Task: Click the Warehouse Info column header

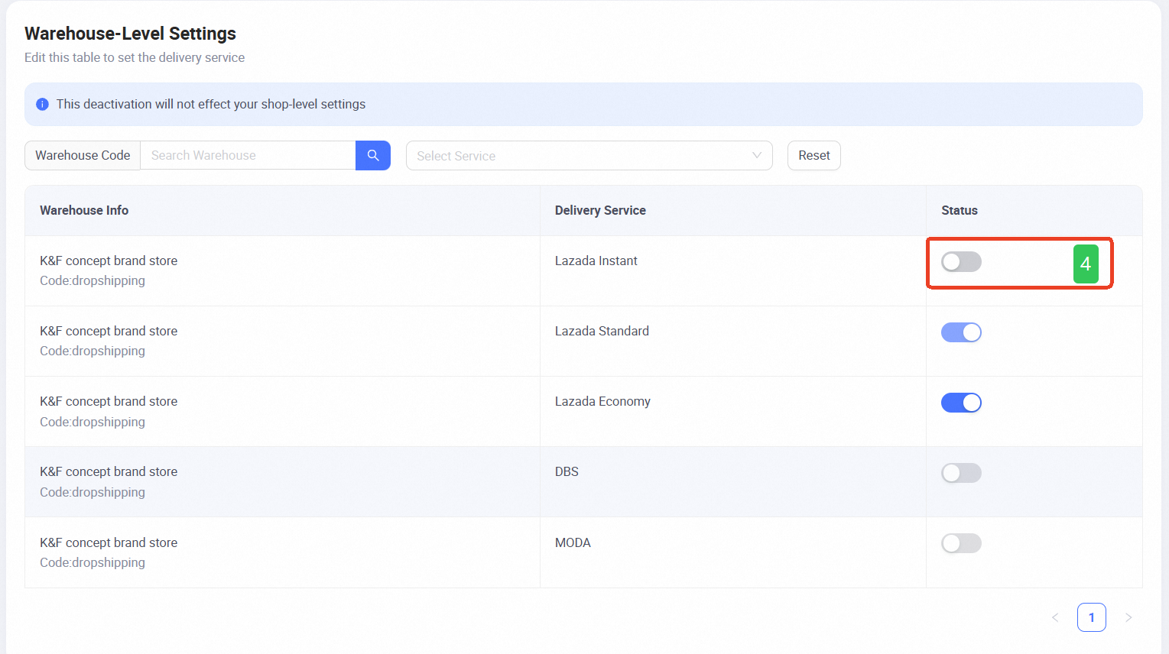Action: (x=84, y=210)
